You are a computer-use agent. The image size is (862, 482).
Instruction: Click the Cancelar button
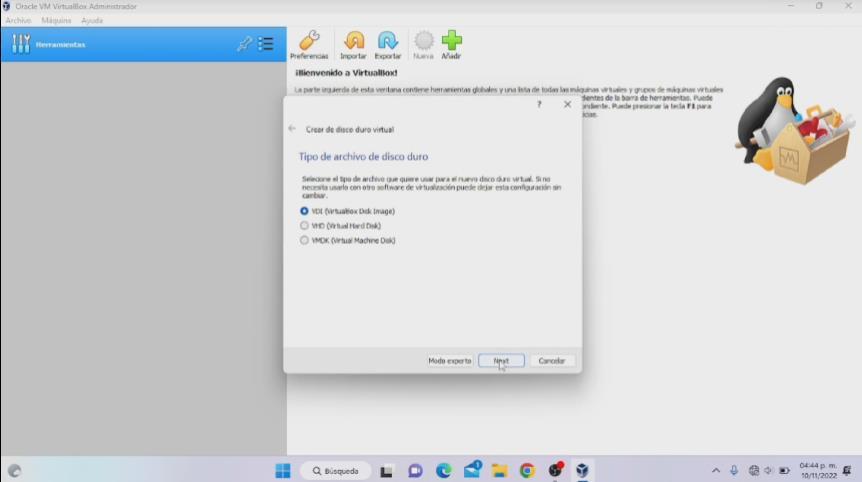point(552,361)
